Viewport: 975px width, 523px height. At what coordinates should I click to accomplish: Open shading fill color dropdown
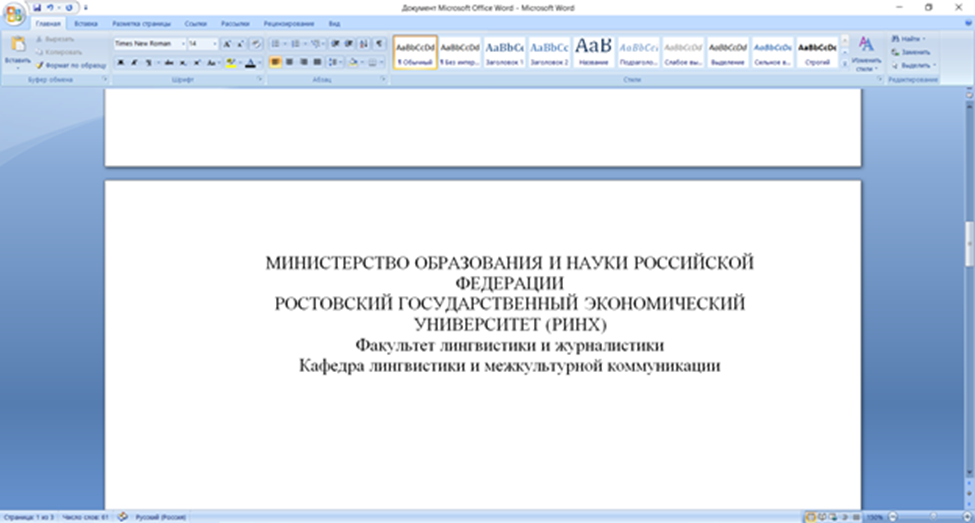click(363, 63)
